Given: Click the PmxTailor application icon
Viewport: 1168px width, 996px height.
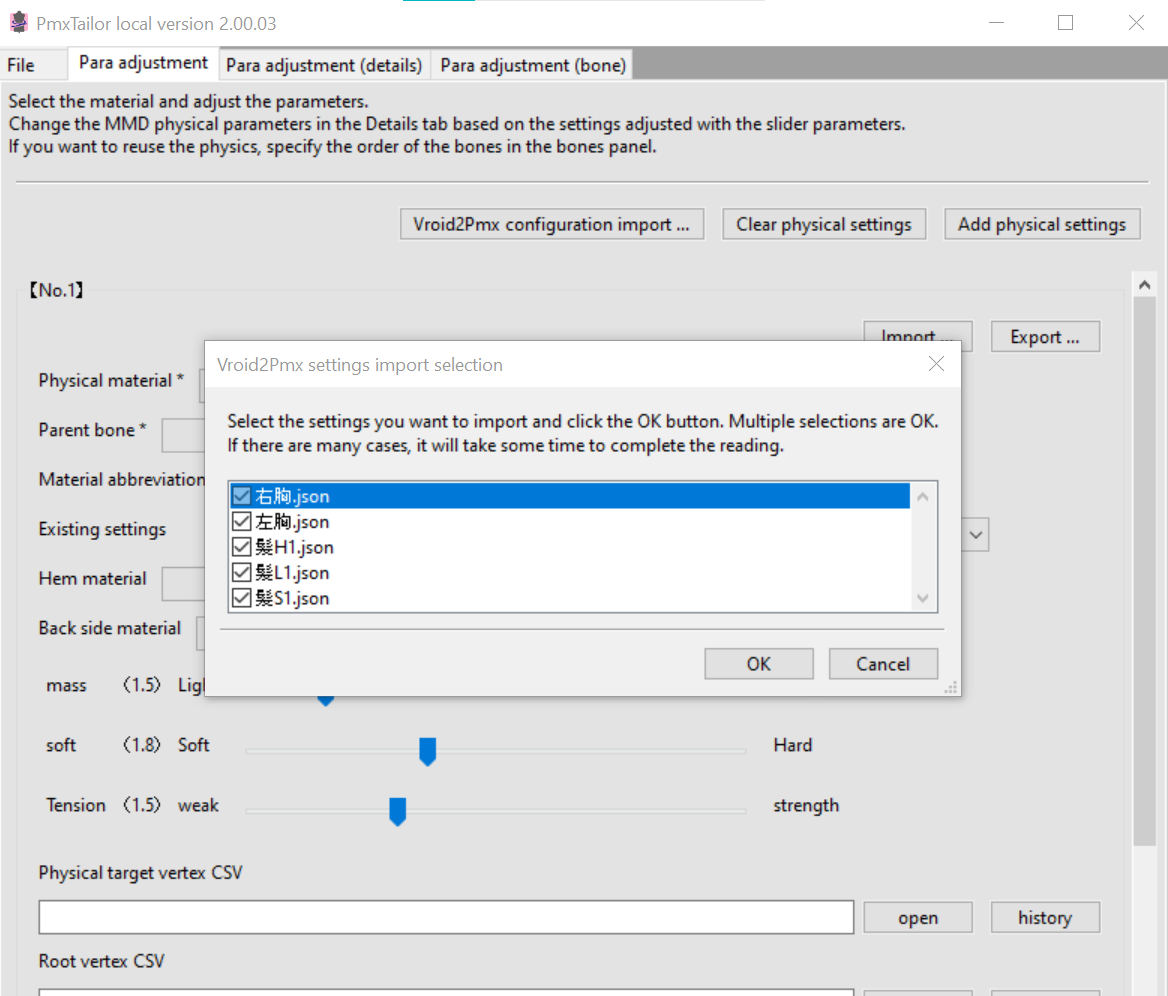Looking at the screenshot, I should pyautogui.click(x=18, y=22).
